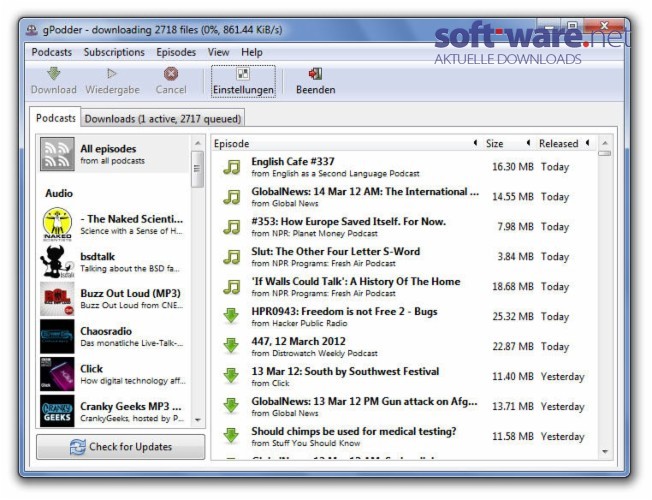652x500 pixels.
Task: Click download arrow for South by Southwest Festival
Action: pyautogui.click(x=231, y=376)
